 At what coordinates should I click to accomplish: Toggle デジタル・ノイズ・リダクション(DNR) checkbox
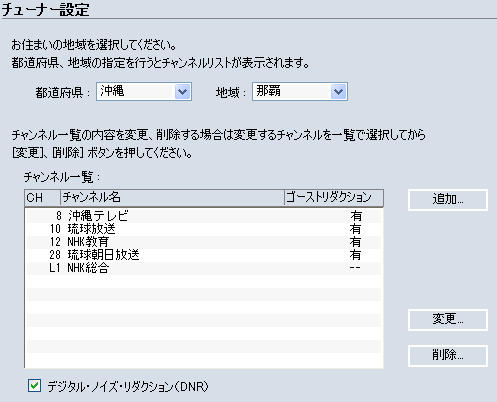click(x=35, y=386)
